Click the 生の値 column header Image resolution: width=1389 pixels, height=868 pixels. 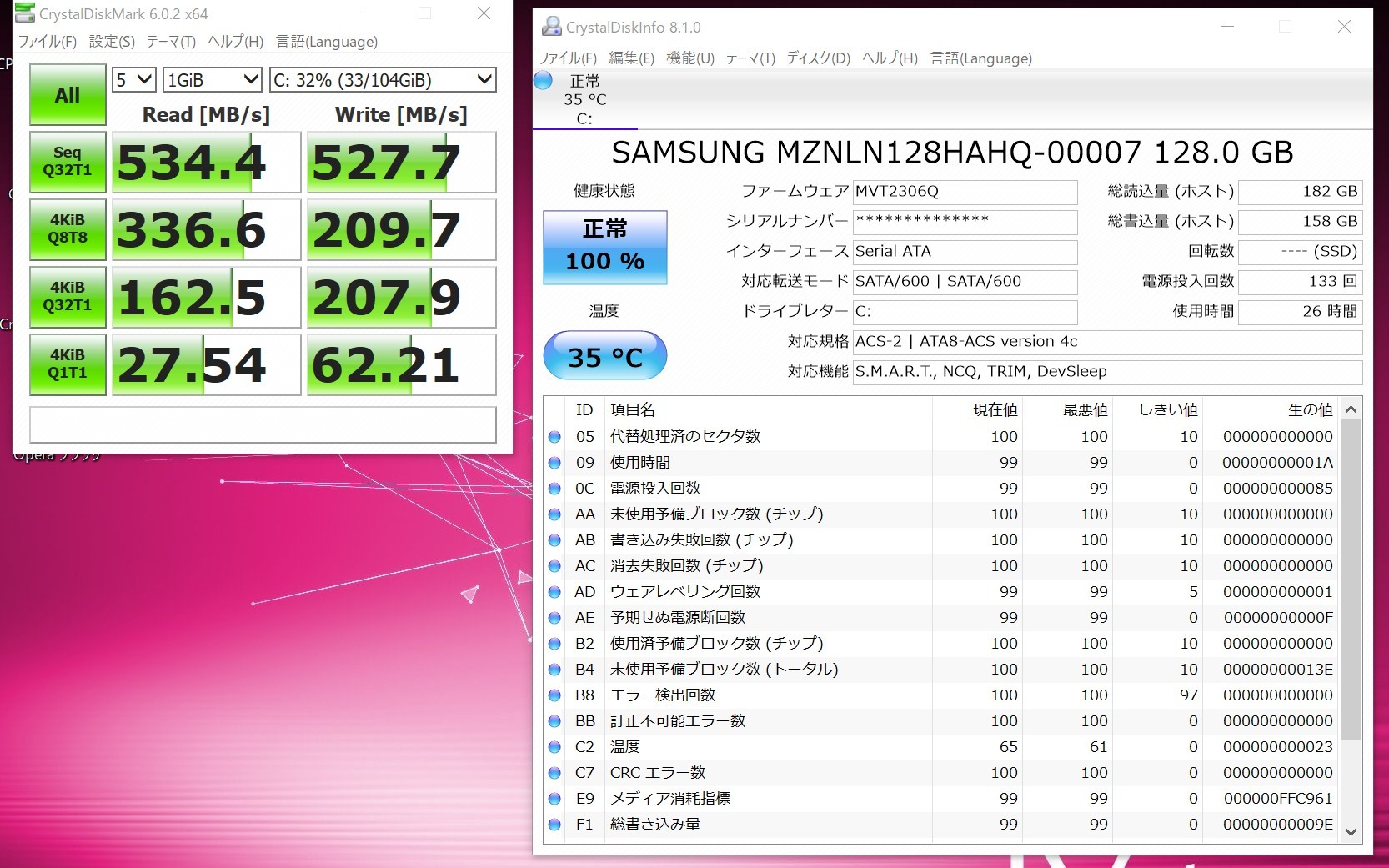point(1271,409)
